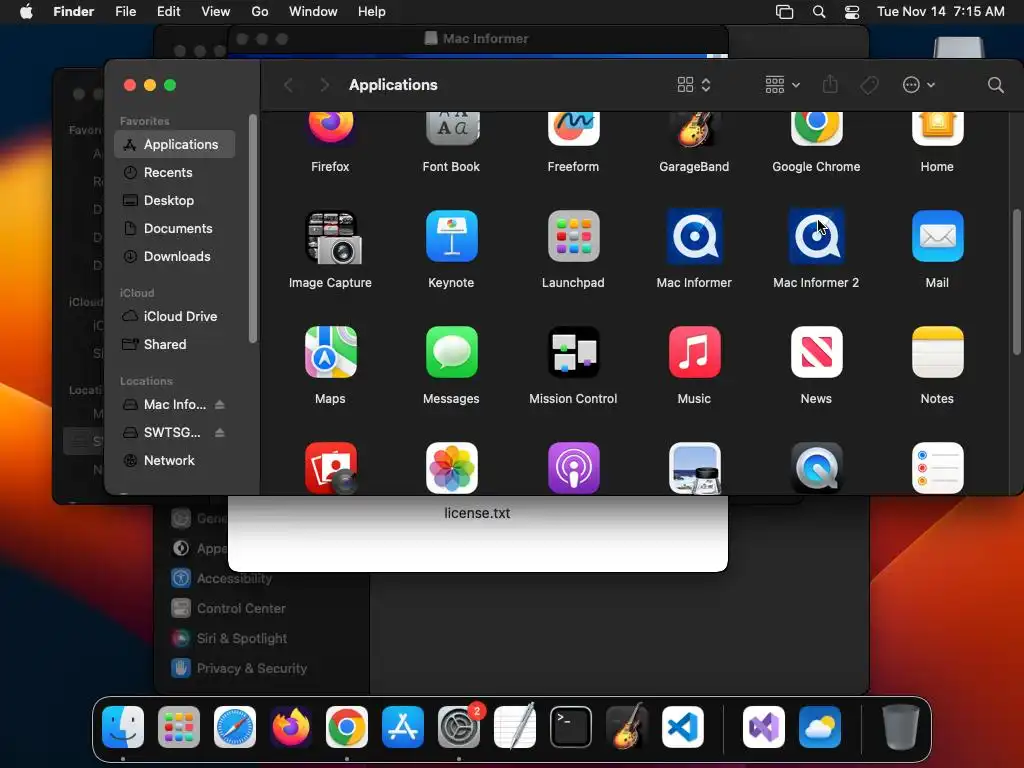This screenshot has height=768, width=1024.
Task: Open the Edit menu
Action: click(x=168, y=12)
